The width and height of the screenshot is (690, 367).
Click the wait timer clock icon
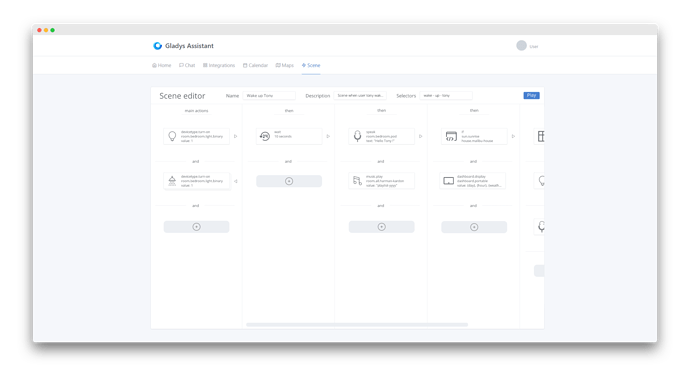pyautogui.click(x=264, y=136)
